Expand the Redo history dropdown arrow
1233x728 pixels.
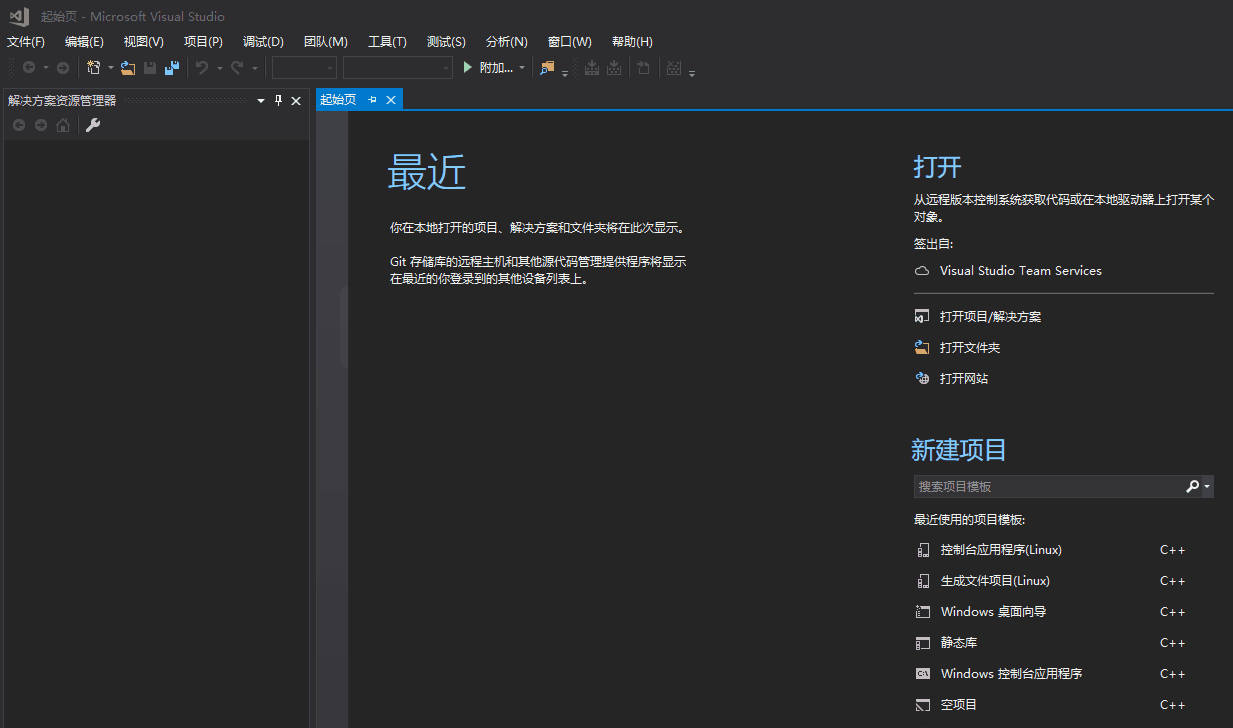(254, 68)
